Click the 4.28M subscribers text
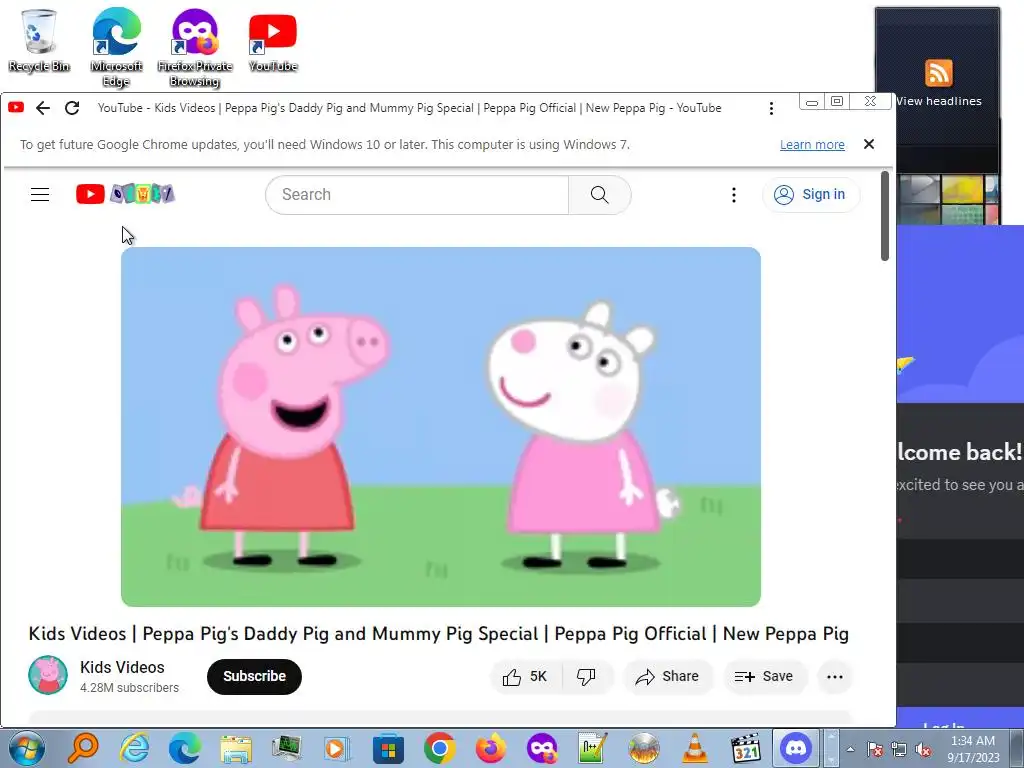This screenshot has width=1024, height=768. coord(129,688)
